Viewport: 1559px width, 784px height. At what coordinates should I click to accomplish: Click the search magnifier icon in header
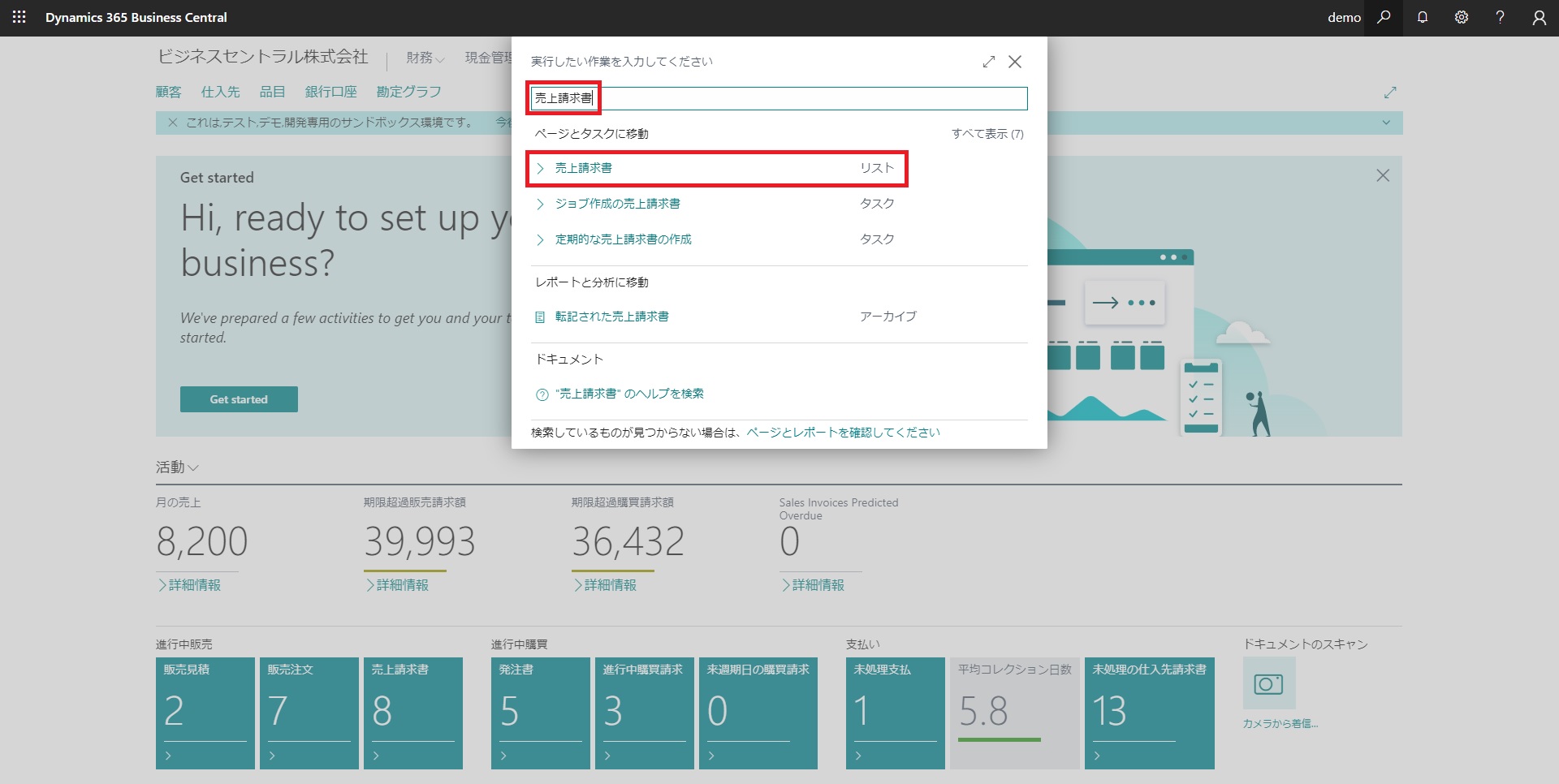(1384, 17)
